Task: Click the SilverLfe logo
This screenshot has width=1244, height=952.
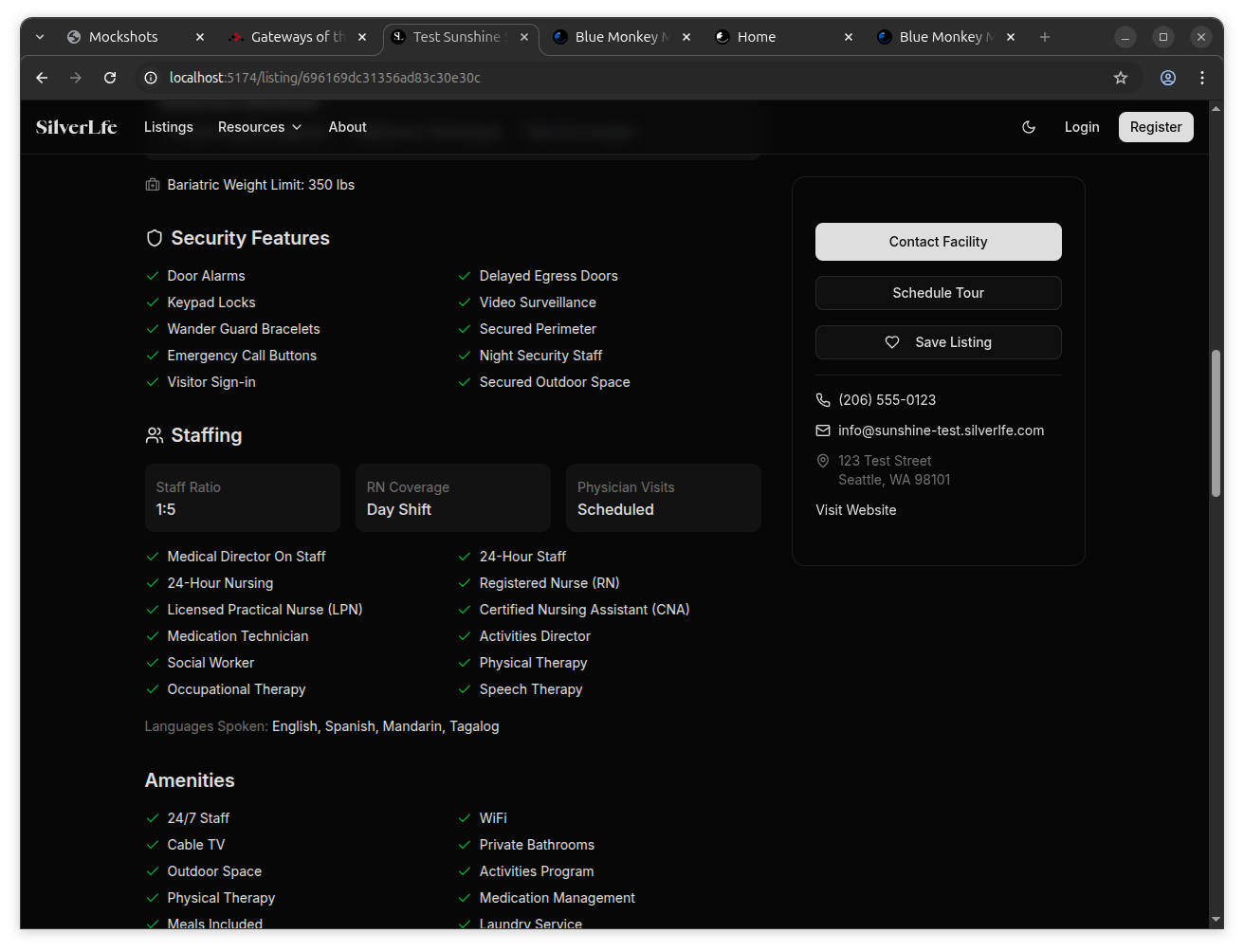Action: 76,127
